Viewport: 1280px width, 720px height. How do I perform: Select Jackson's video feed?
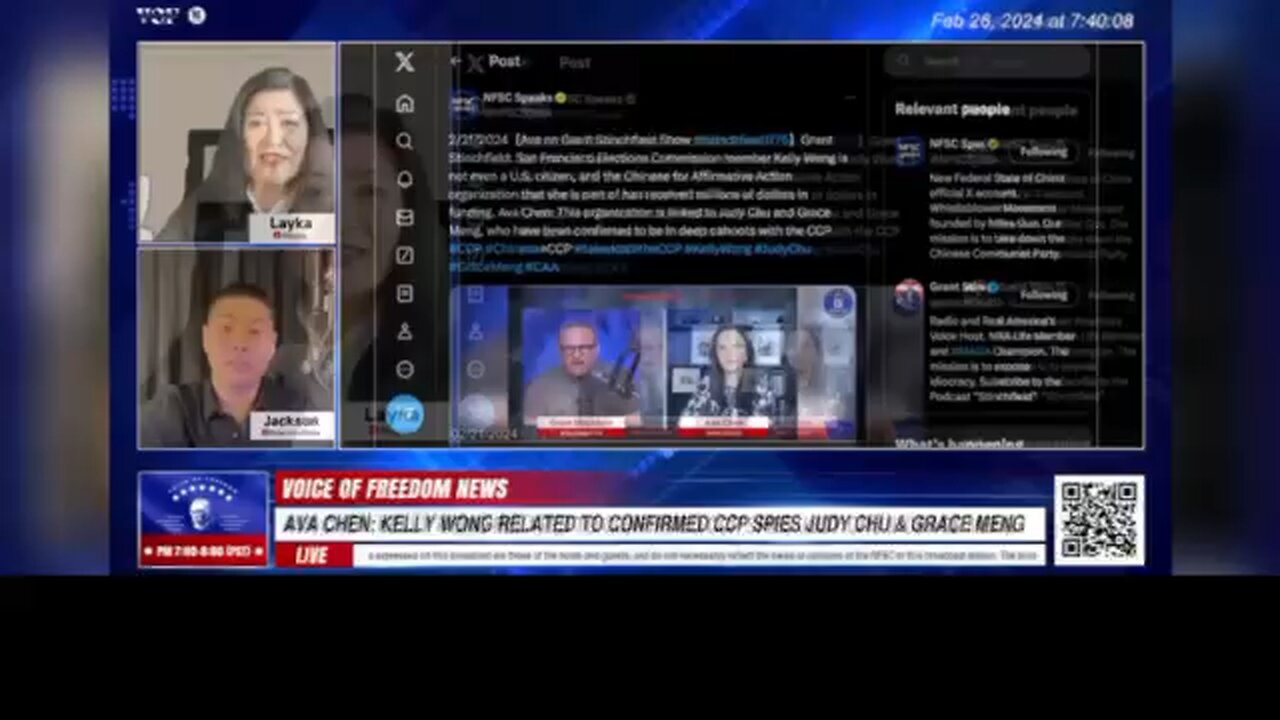(x=237, y=347)
